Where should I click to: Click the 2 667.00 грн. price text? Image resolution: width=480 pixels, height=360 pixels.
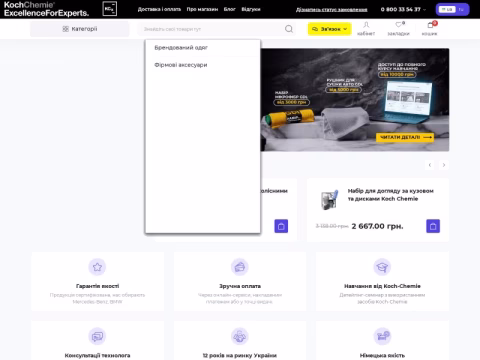[377, 226]
